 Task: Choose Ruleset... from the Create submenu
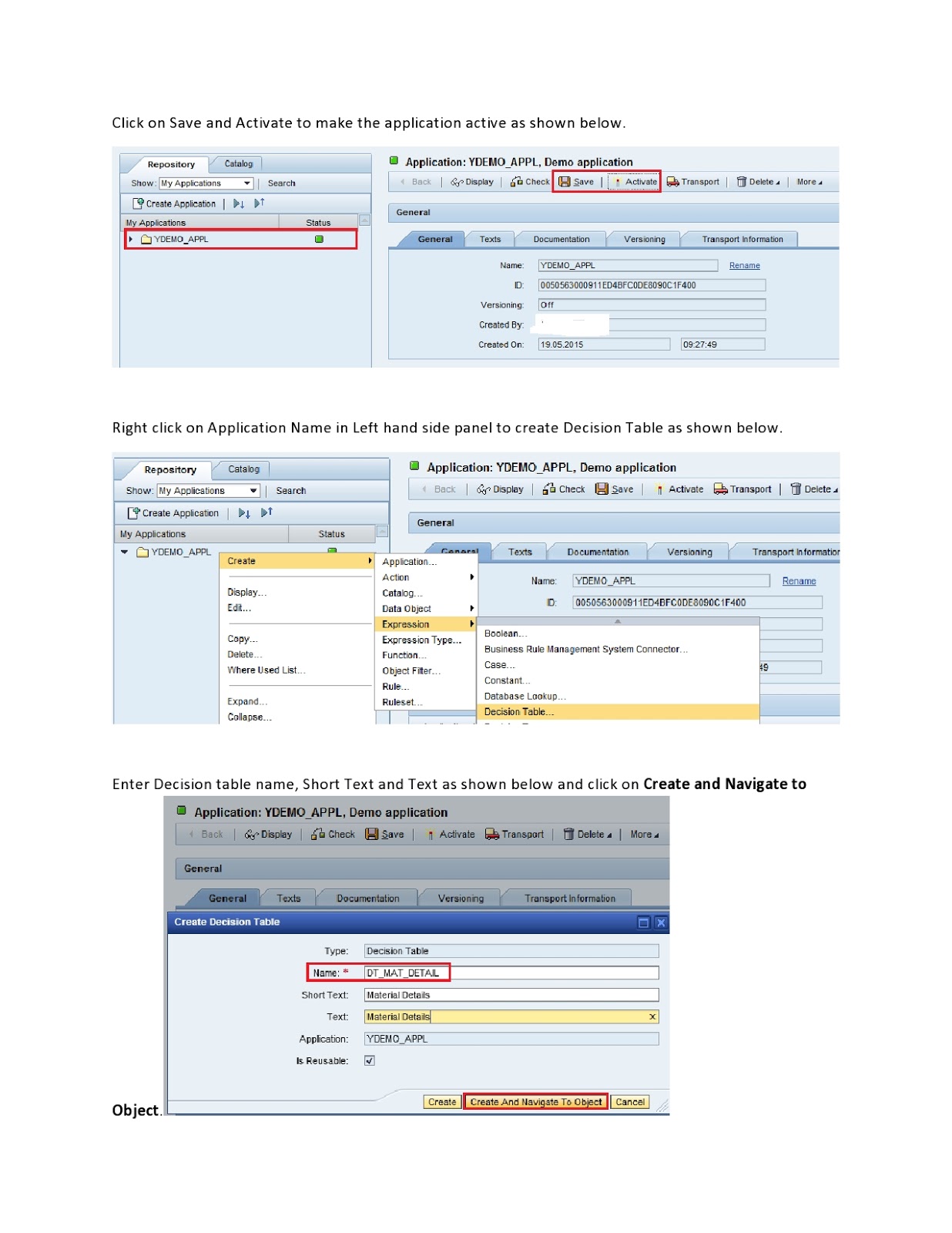tap(402, 702)
